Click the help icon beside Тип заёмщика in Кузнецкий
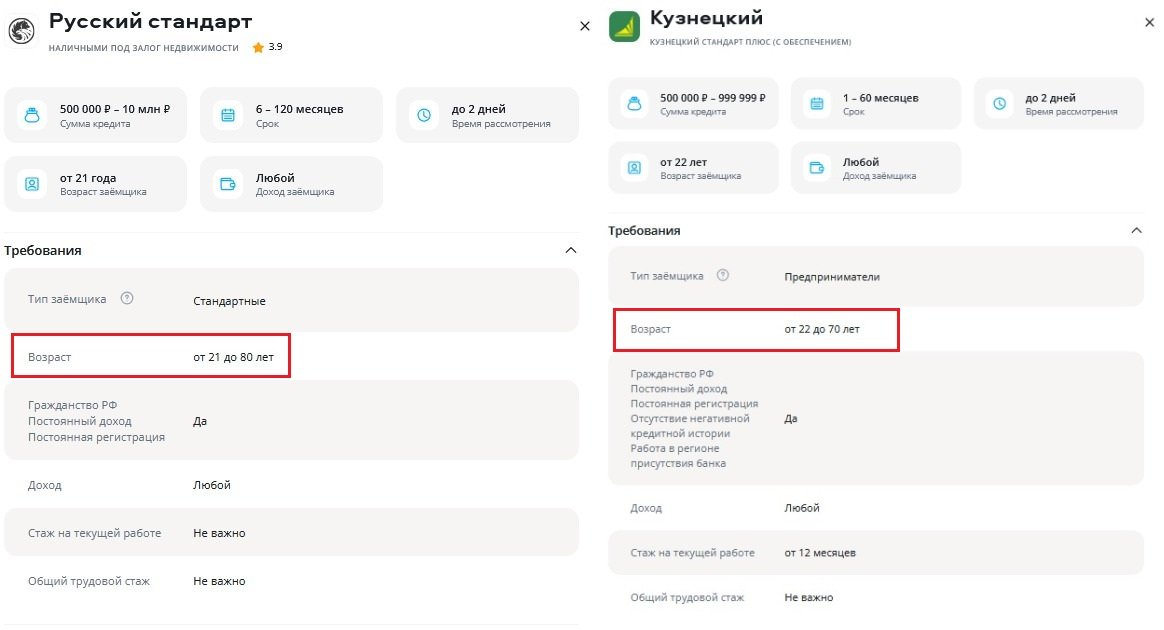Viewport: 1164px width, 630px height. (x=723, y=276)
